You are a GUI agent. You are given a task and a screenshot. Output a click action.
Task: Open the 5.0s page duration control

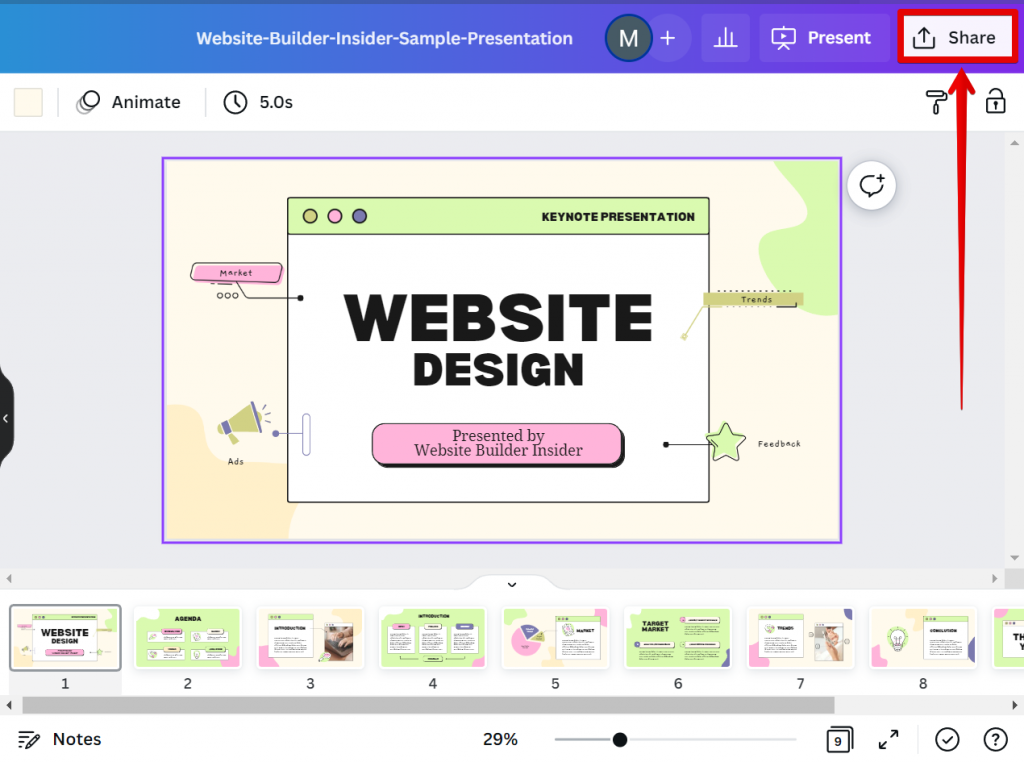pos(257,101)
